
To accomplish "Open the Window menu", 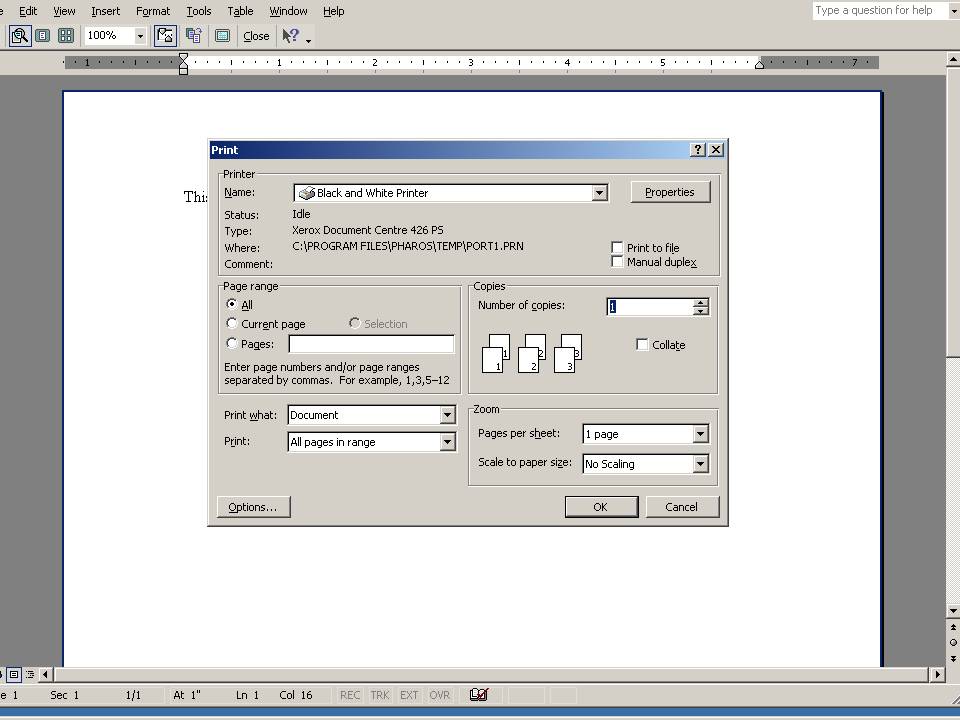I will pyautogui.click(x=288, y=11).
